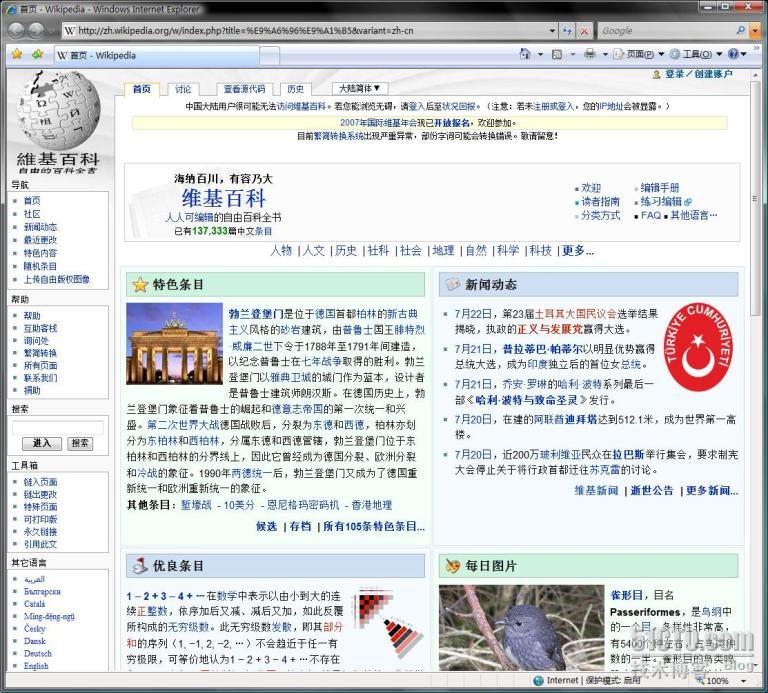Click 链入页面 in the toolbox

click(40, 482)
